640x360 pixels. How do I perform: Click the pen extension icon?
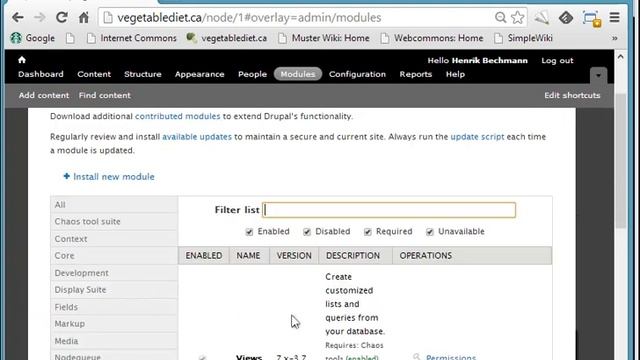tap(542, 18)
